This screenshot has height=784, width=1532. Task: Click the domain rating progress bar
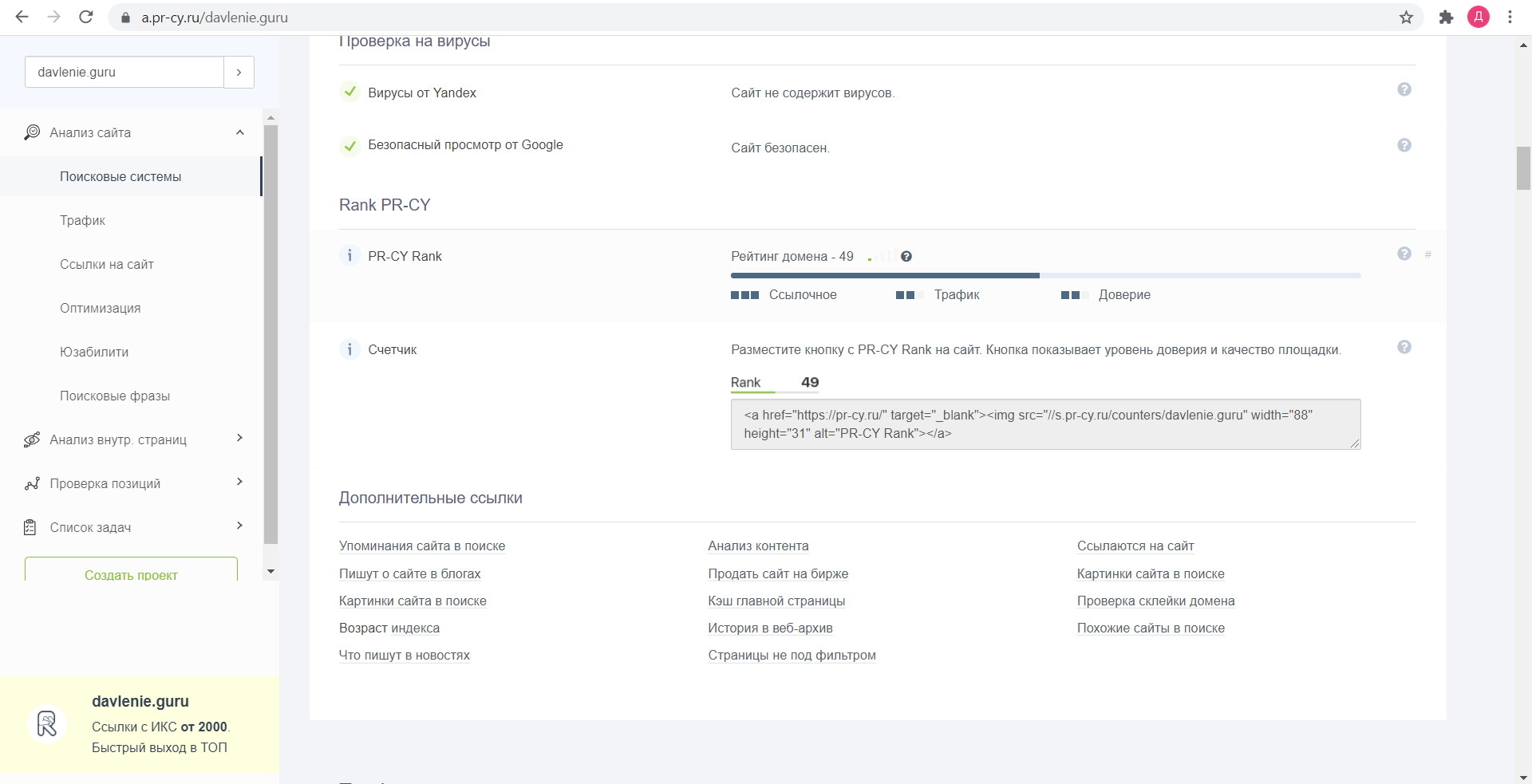click(1045, 275)
